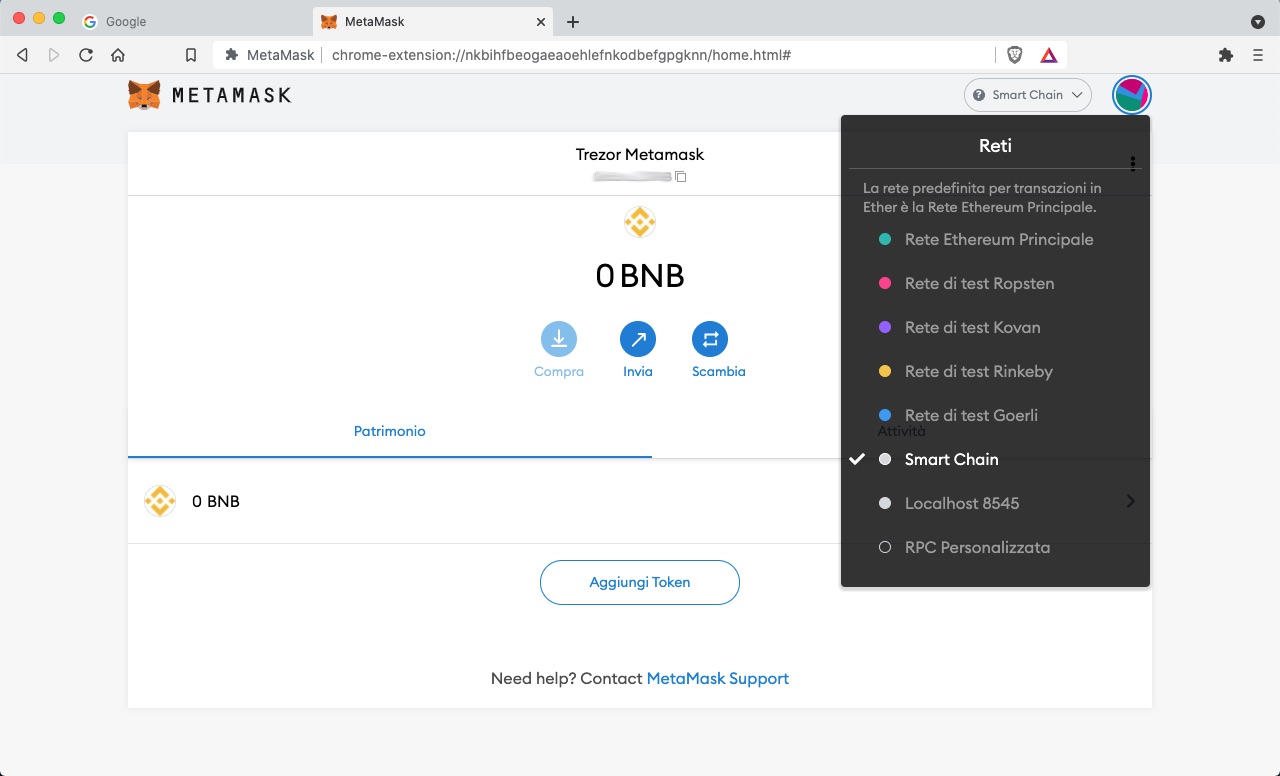The image size is (1280, 776).
Task: Open Brave Rewards triangle icon
Action: pyautogui.click(x=1048, y=55)
